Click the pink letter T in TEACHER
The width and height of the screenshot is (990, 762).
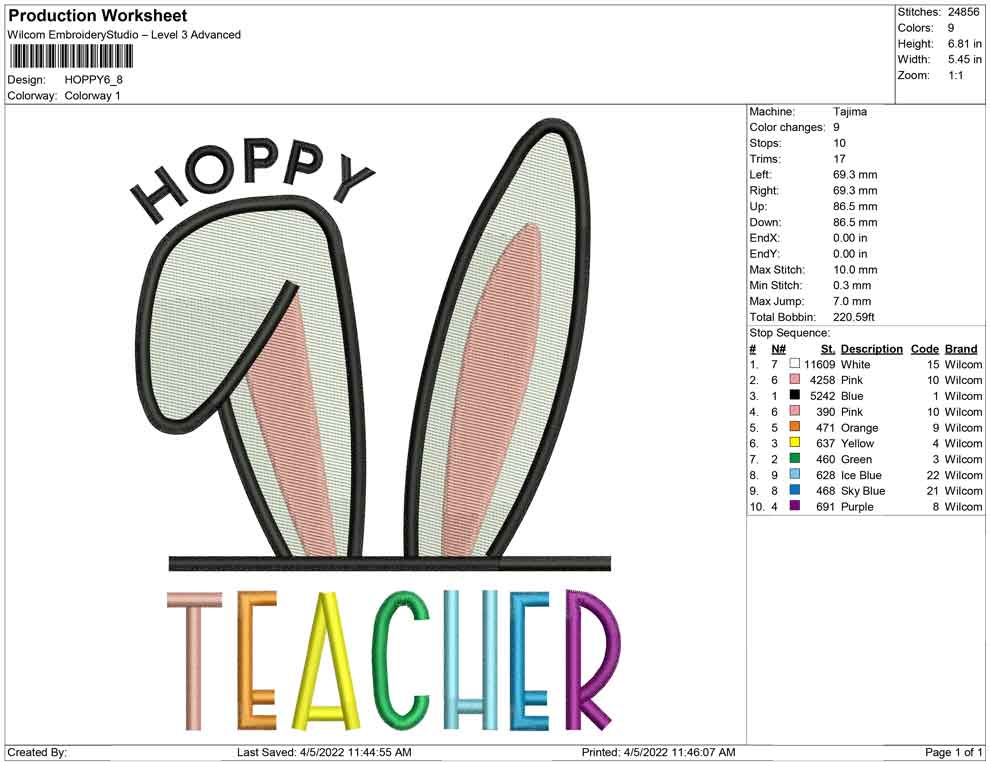194,660
